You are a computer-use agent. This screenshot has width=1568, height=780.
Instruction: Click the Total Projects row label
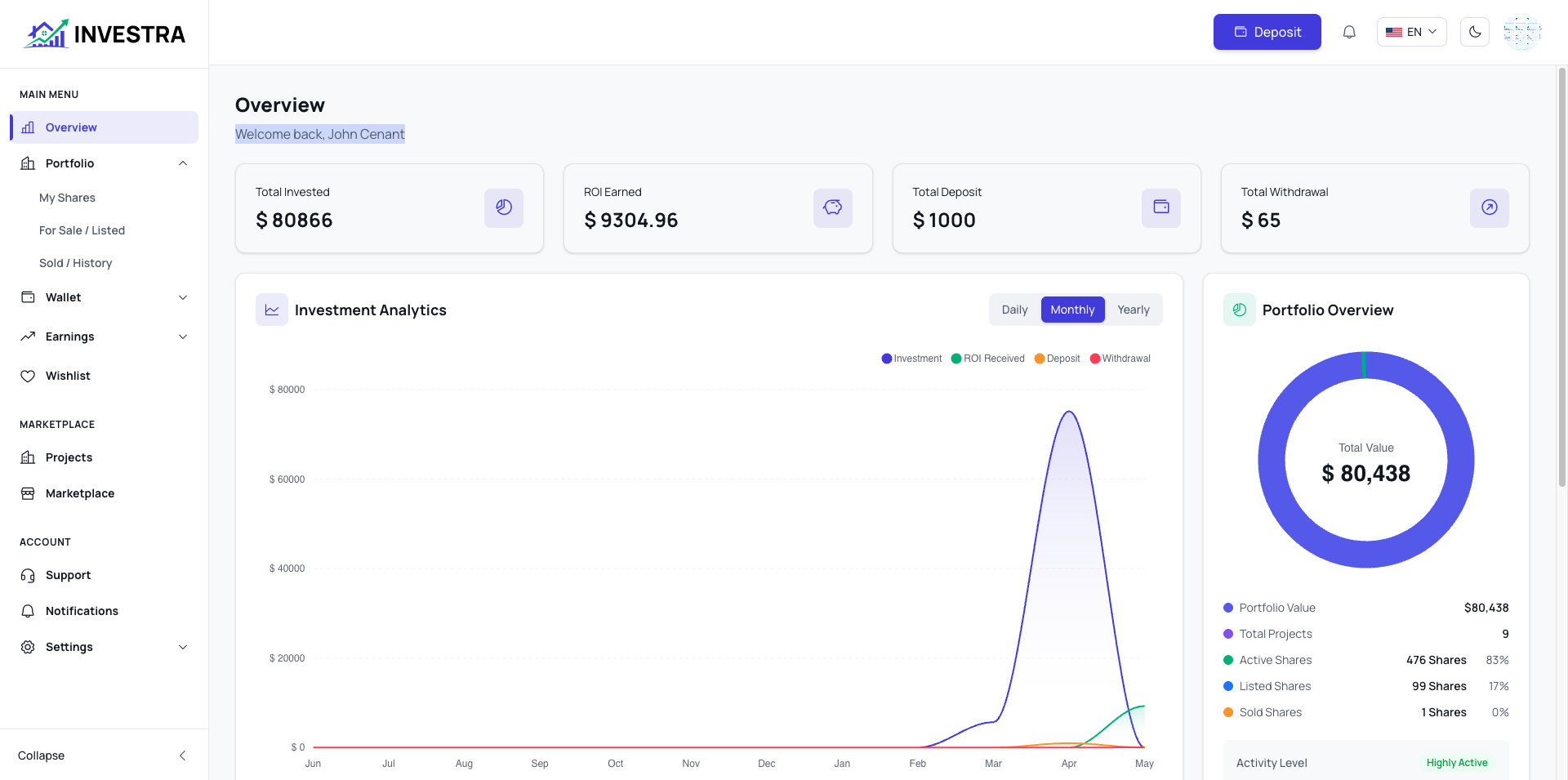coord(1276,634)
